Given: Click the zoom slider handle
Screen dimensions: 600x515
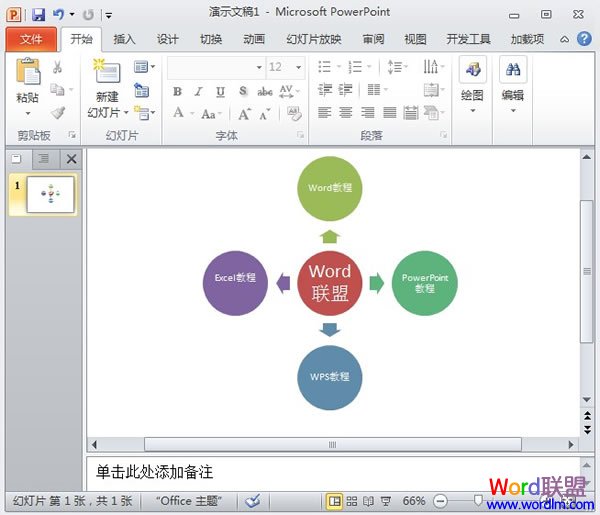Looking at the screenshot, I should (x=478, y=500).
